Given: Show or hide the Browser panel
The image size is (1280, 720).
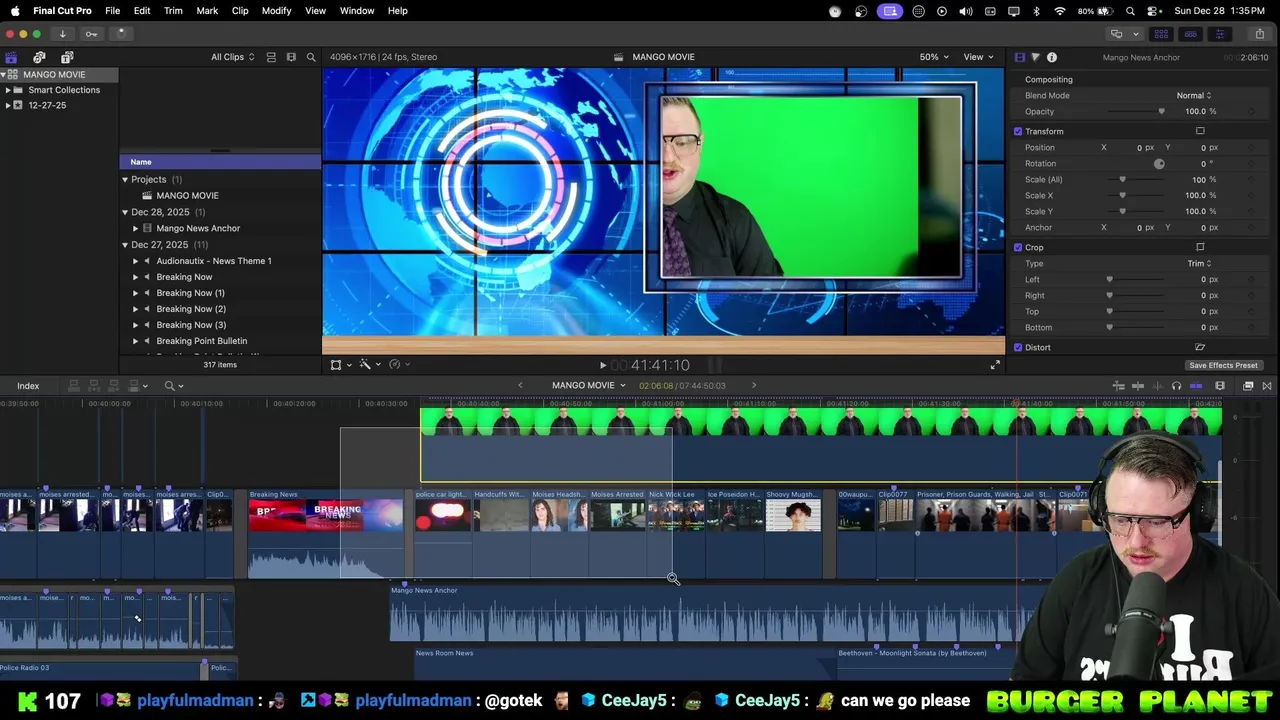Looking at the screenshot, I should click(1161, 33).
